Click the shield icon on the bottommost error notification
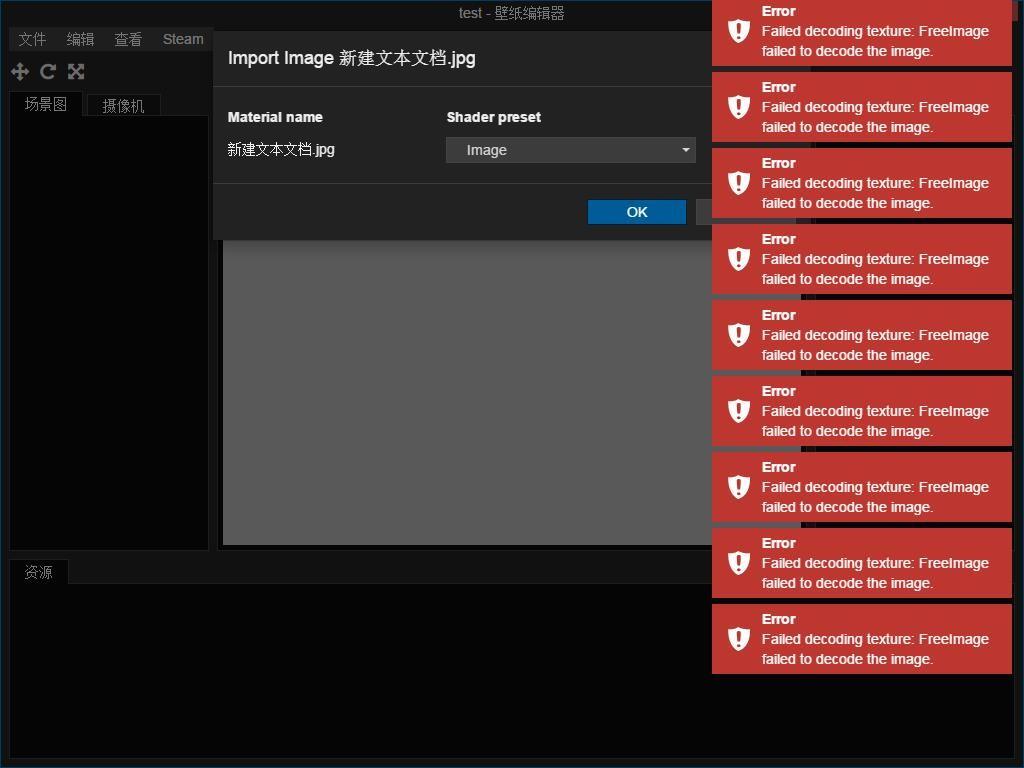 click(737, 638)
